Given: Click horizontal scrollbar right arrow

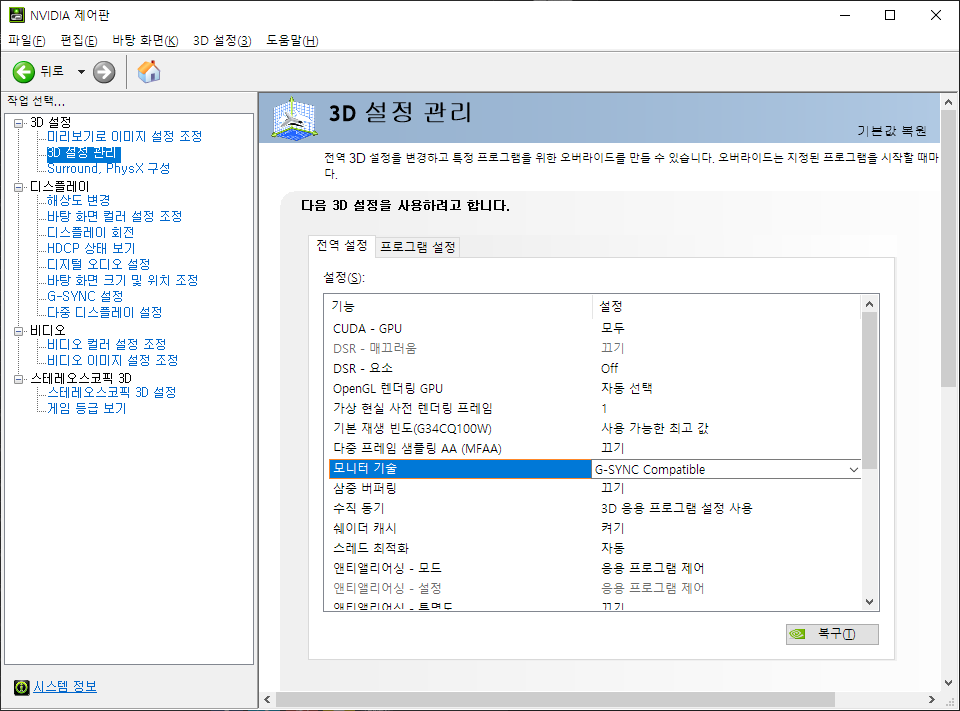Looking at the screenshot, I should point(931,699).
